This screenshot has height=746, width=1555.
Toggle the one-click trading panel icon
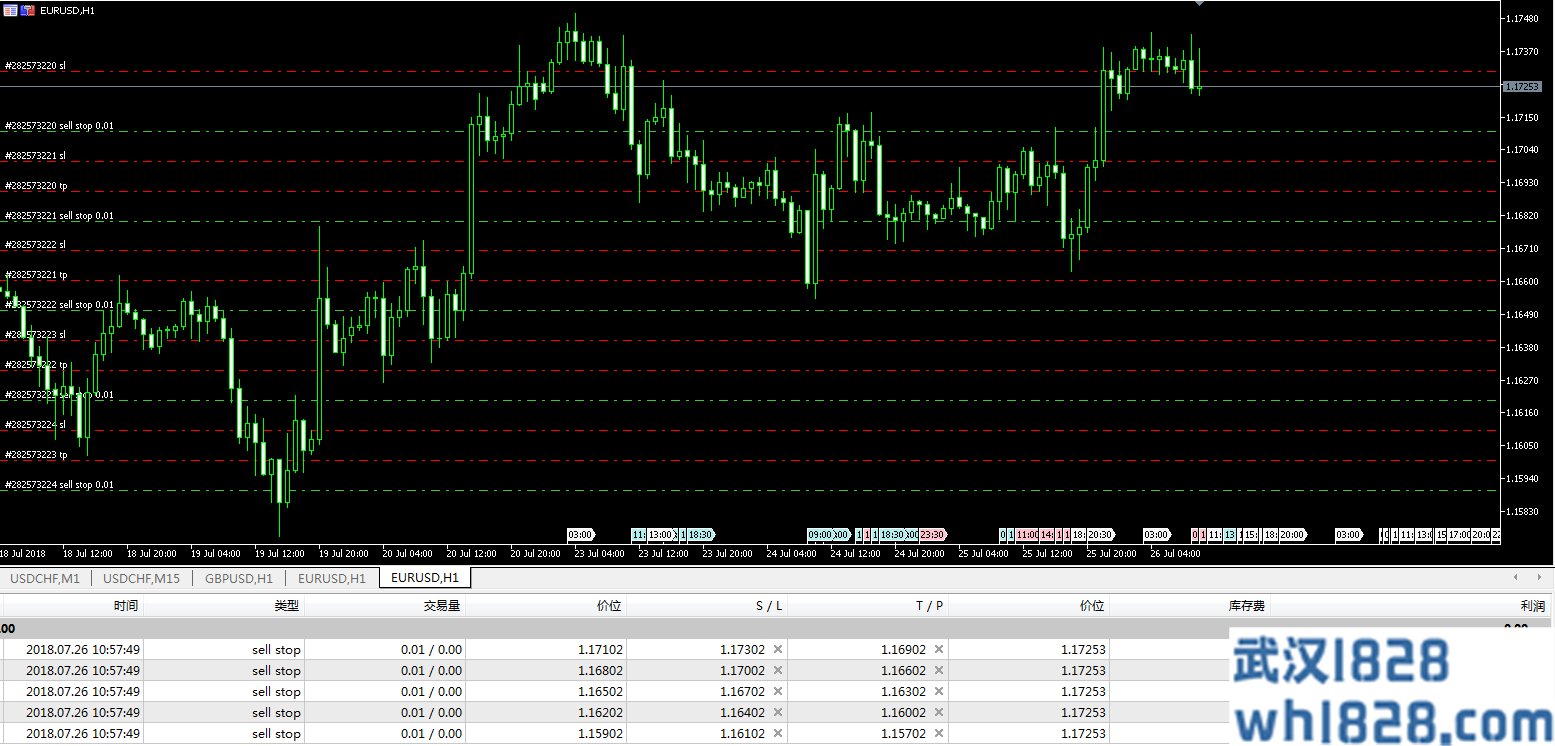[11, 10]
